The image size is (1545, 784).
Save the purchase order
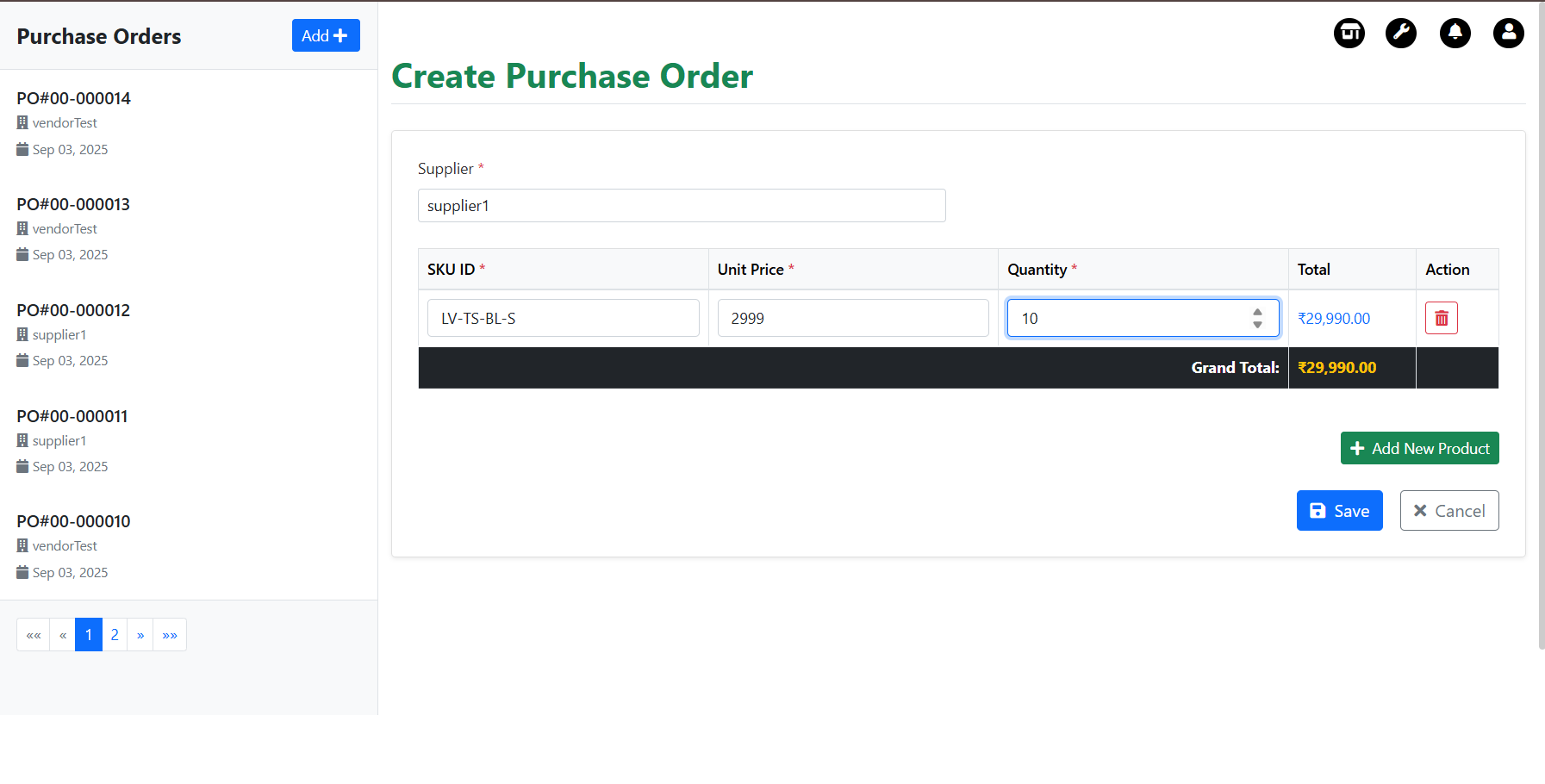tap(1339, 511)
